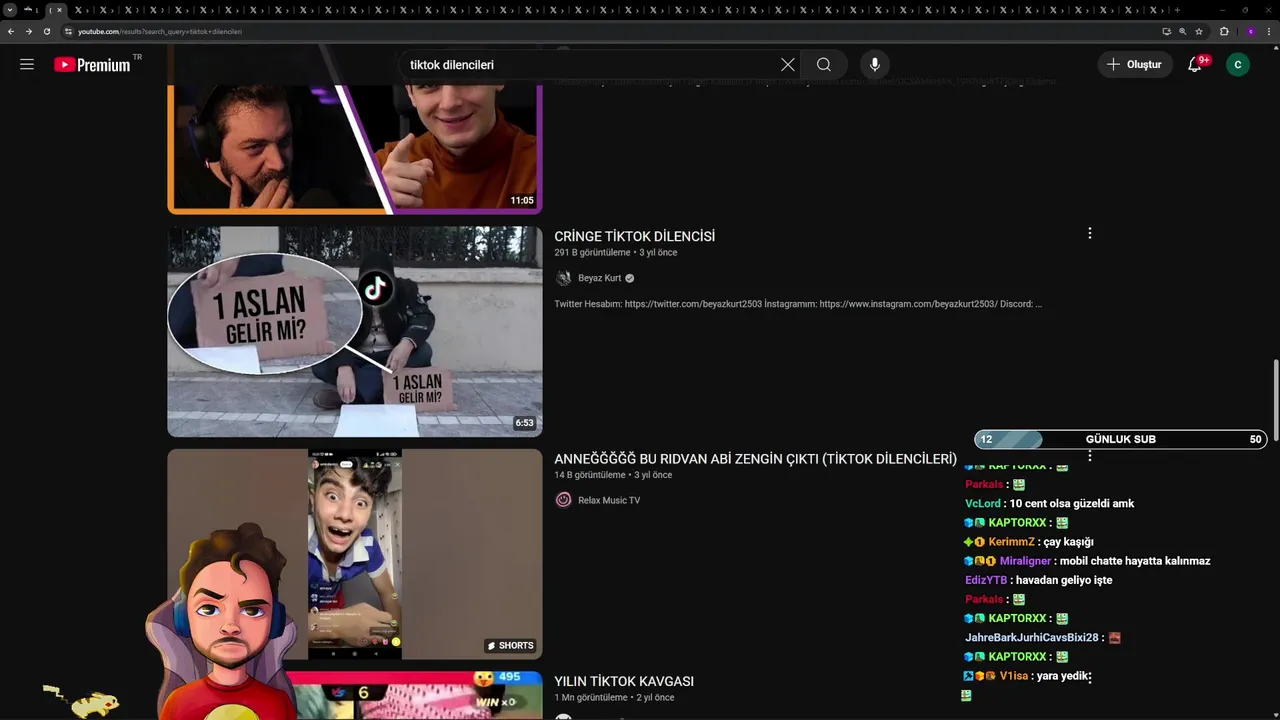Close the active browser tab

tap(59, 10)
